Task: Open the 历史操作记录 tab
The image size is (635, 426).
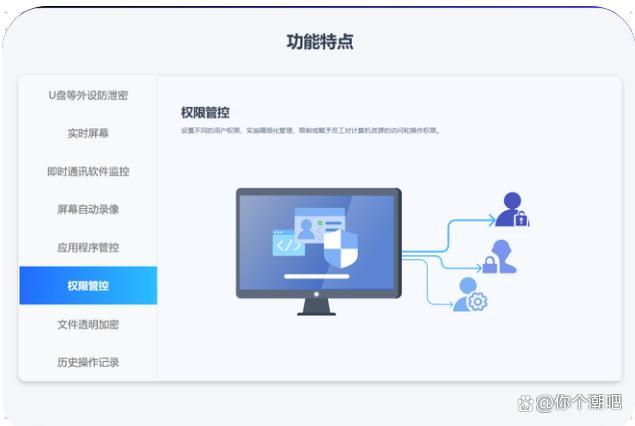Action: tap(88, 362)
